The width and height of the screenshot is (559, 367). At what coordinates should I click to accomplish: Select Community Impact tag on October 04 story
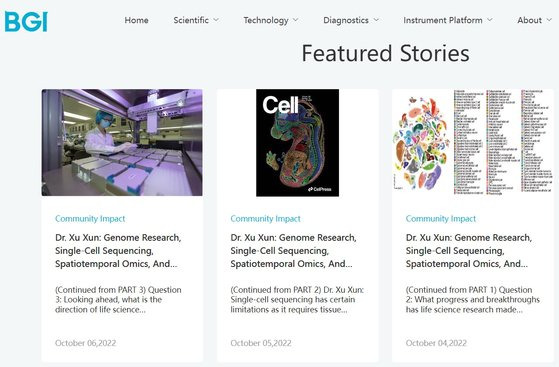pyautogui.click(x=441, y=219)
